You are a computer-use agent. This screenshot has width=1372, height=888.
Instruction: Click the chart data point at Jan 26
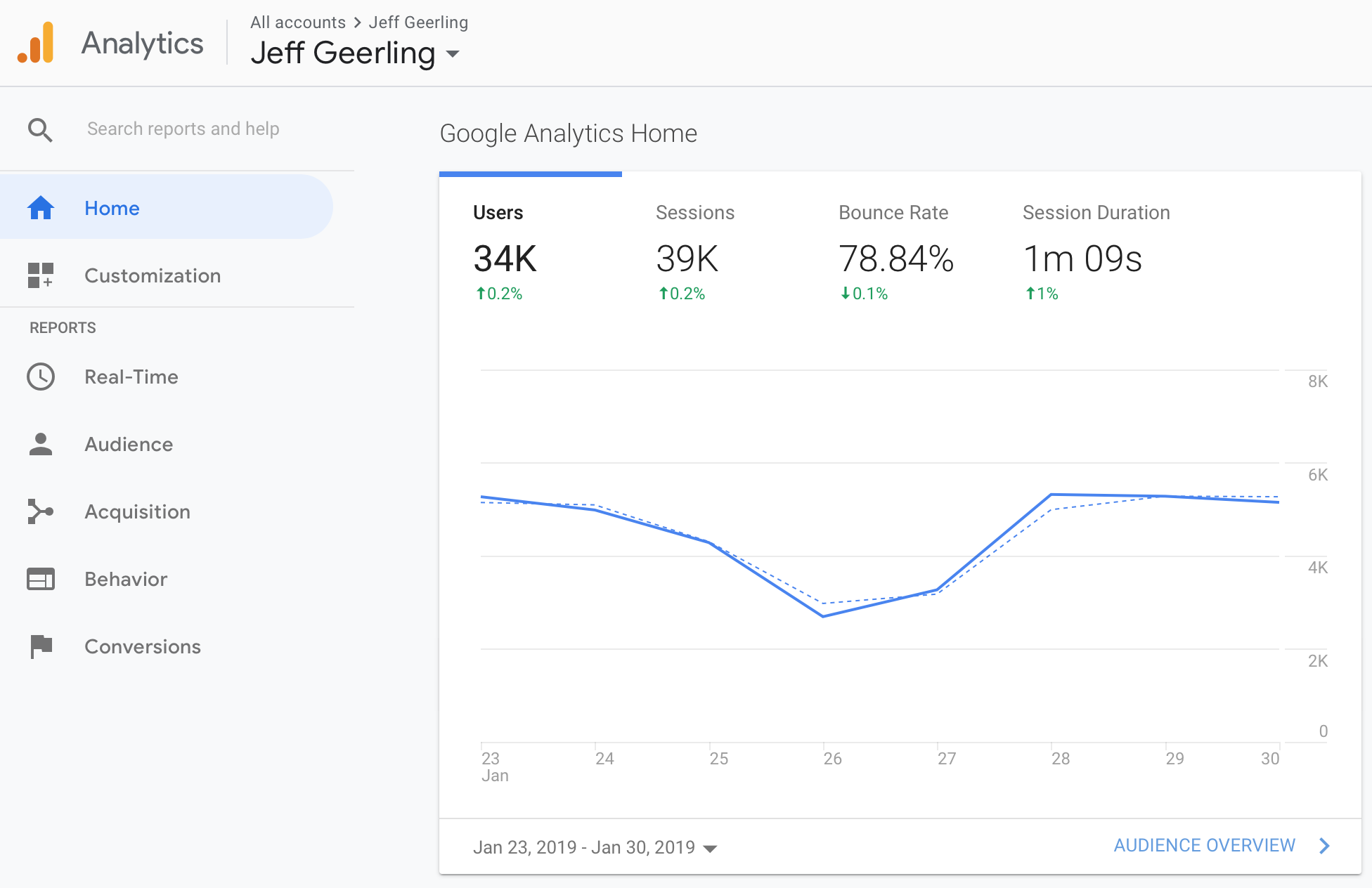[x=823, y=616]
